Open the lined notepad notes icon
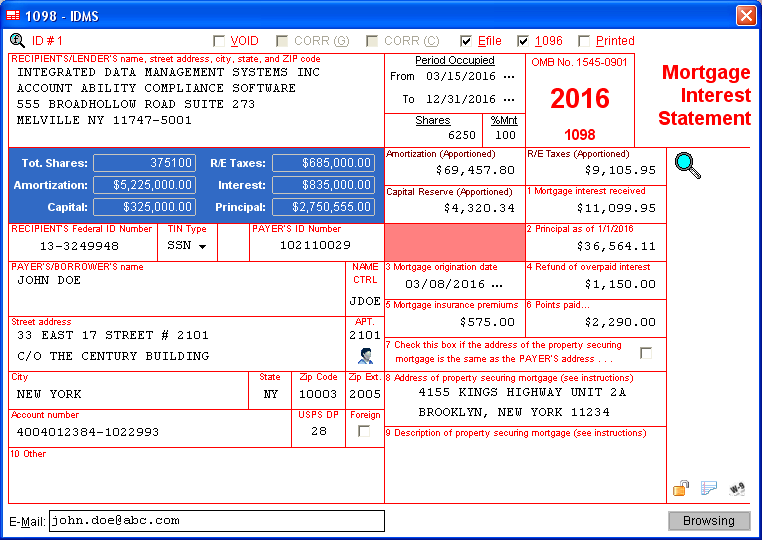The image size is (762, 540). [709, 488]
